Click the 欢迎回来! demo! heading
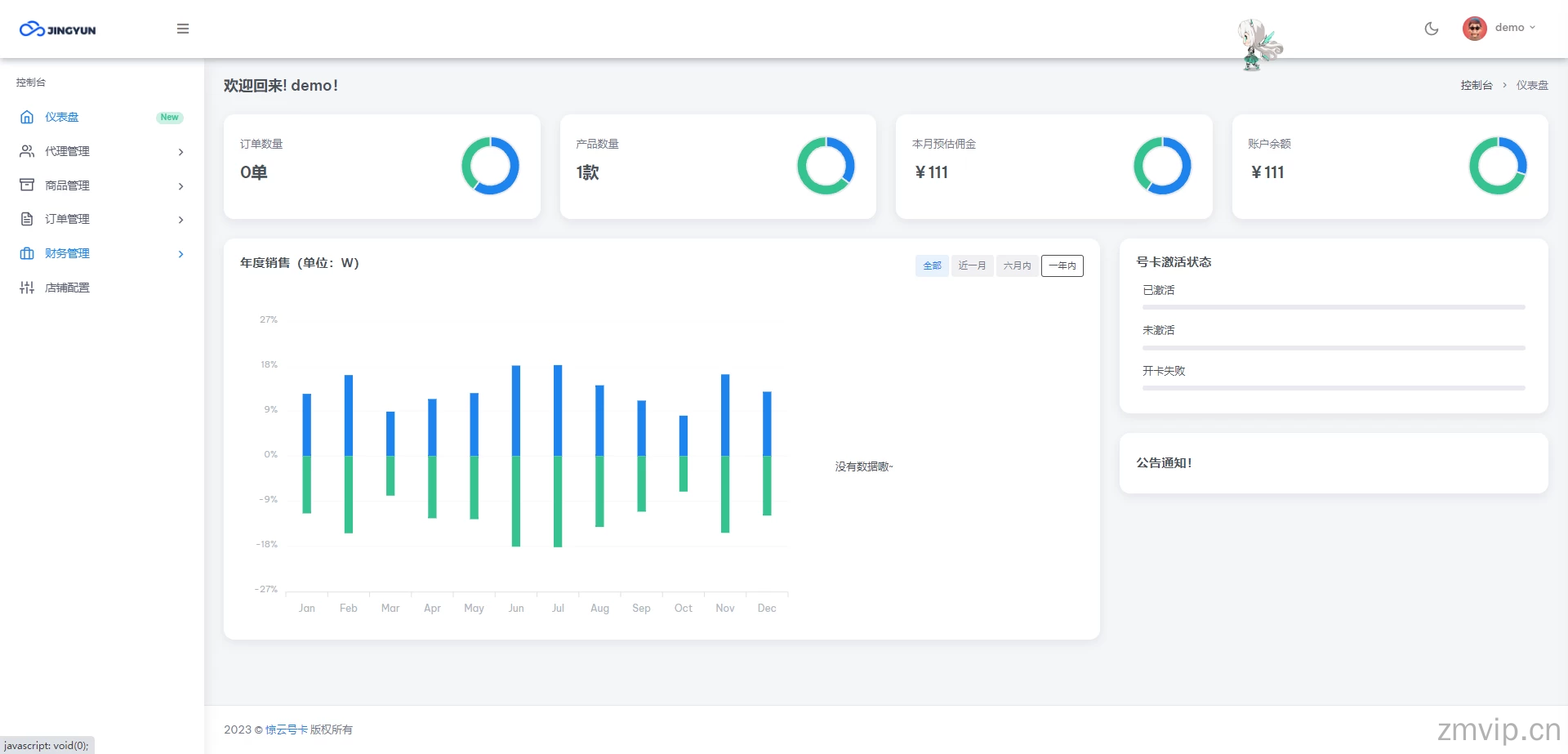Screen dimensions: 1568x754 281,86
